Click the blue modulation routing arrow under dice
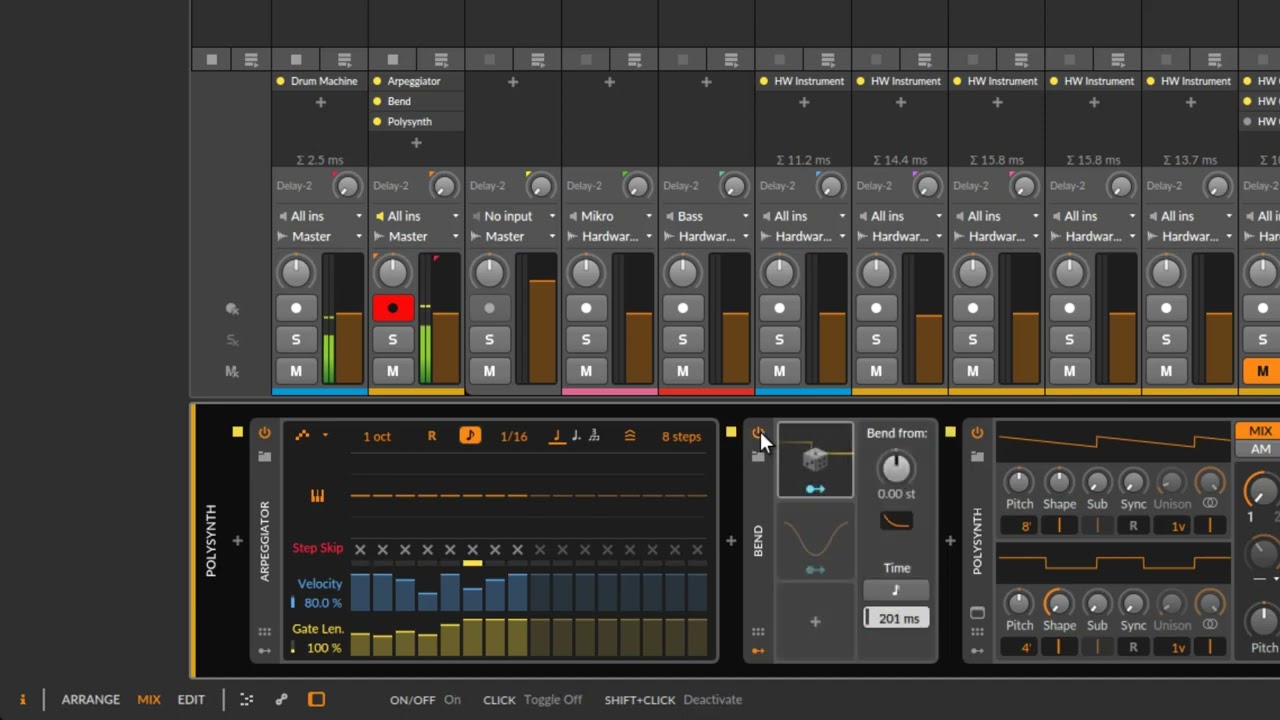Image resolution: width=1280 pixels, height=720 pixels. tap(815, 489)
